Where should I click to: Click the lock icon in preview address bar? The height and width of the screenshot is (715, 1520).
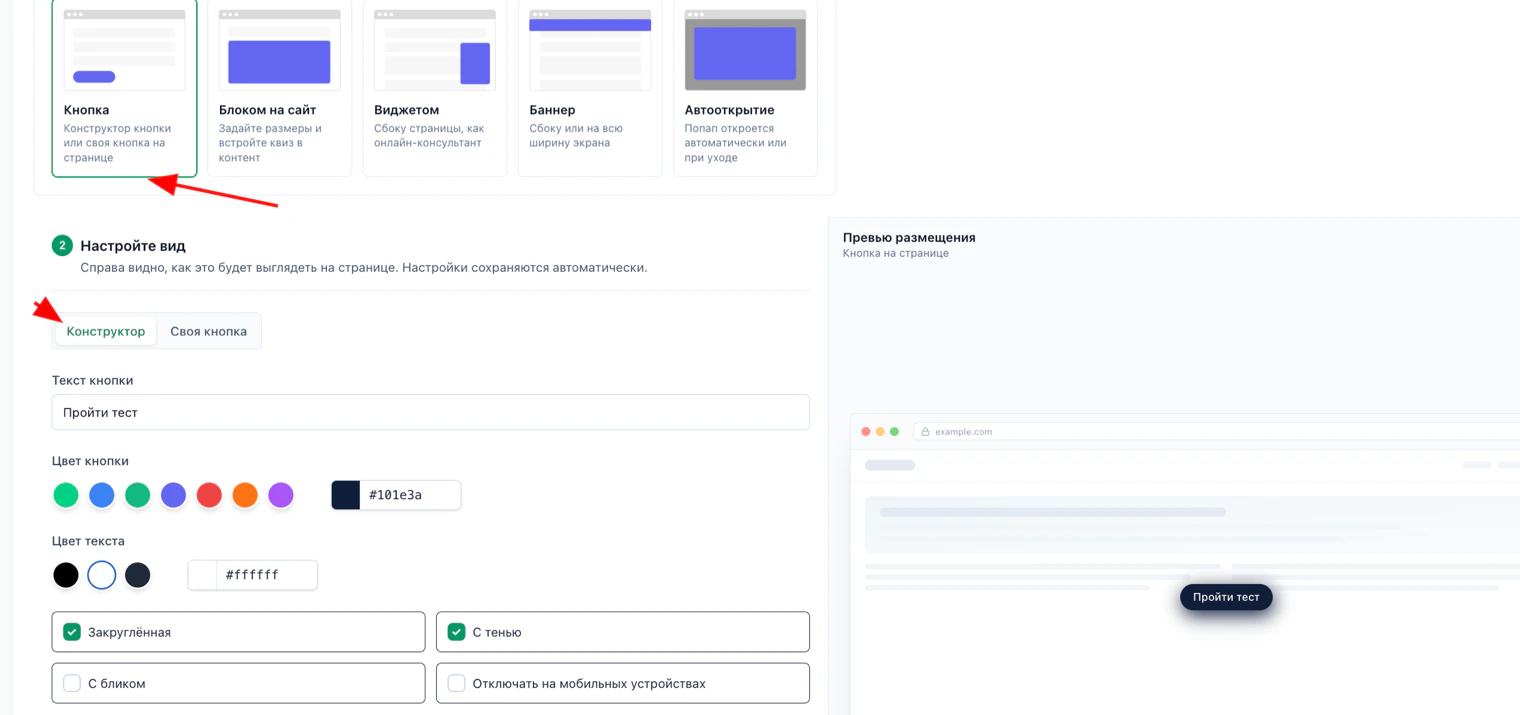click(925, 432)
